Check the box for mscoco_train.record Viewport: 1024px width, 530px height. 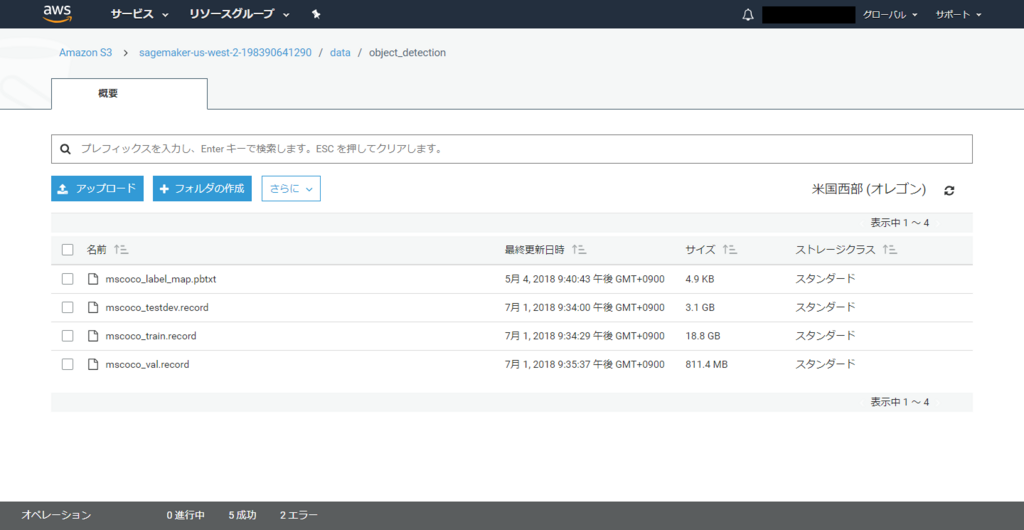(67, 336)
